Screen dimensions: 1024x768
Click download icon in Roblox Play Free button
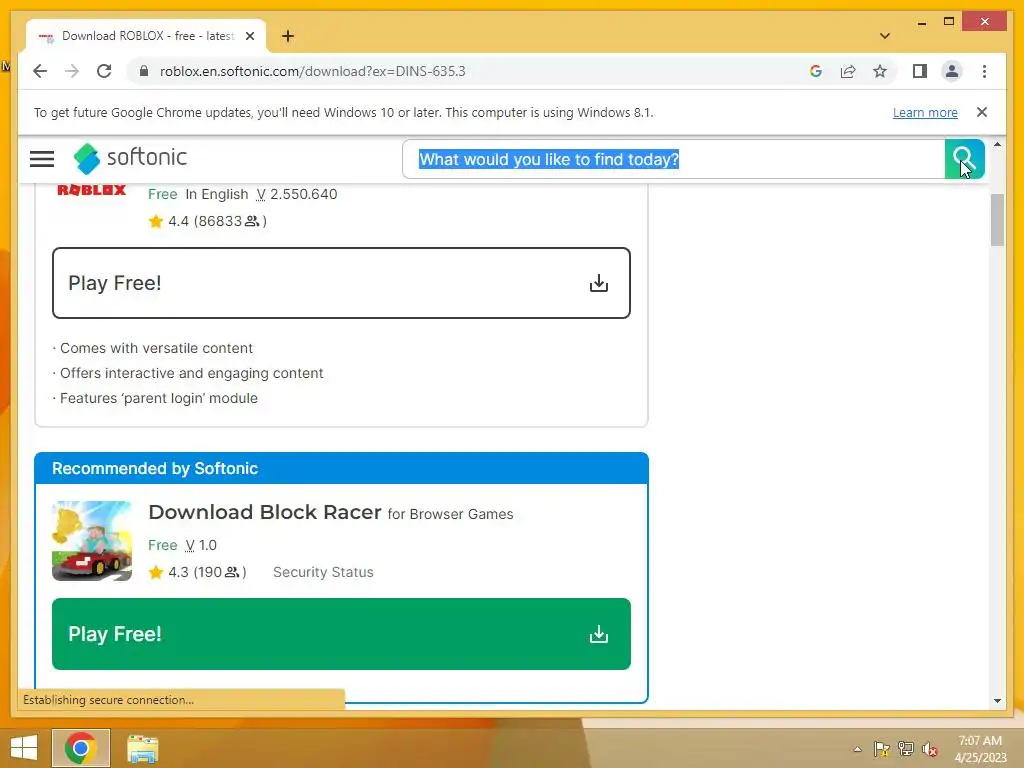(599, 283)
